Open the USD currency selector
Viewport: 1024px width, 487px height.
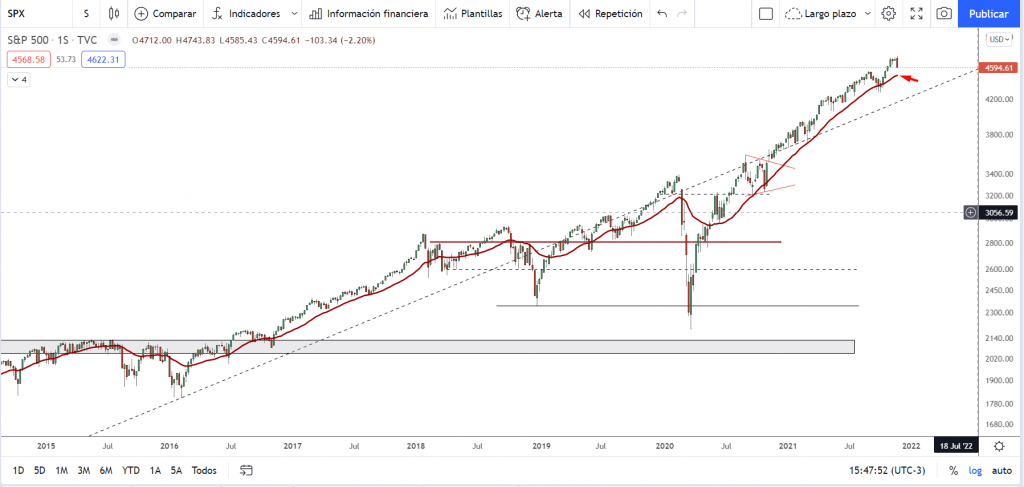pyautogui.click(x=999, y=39)
